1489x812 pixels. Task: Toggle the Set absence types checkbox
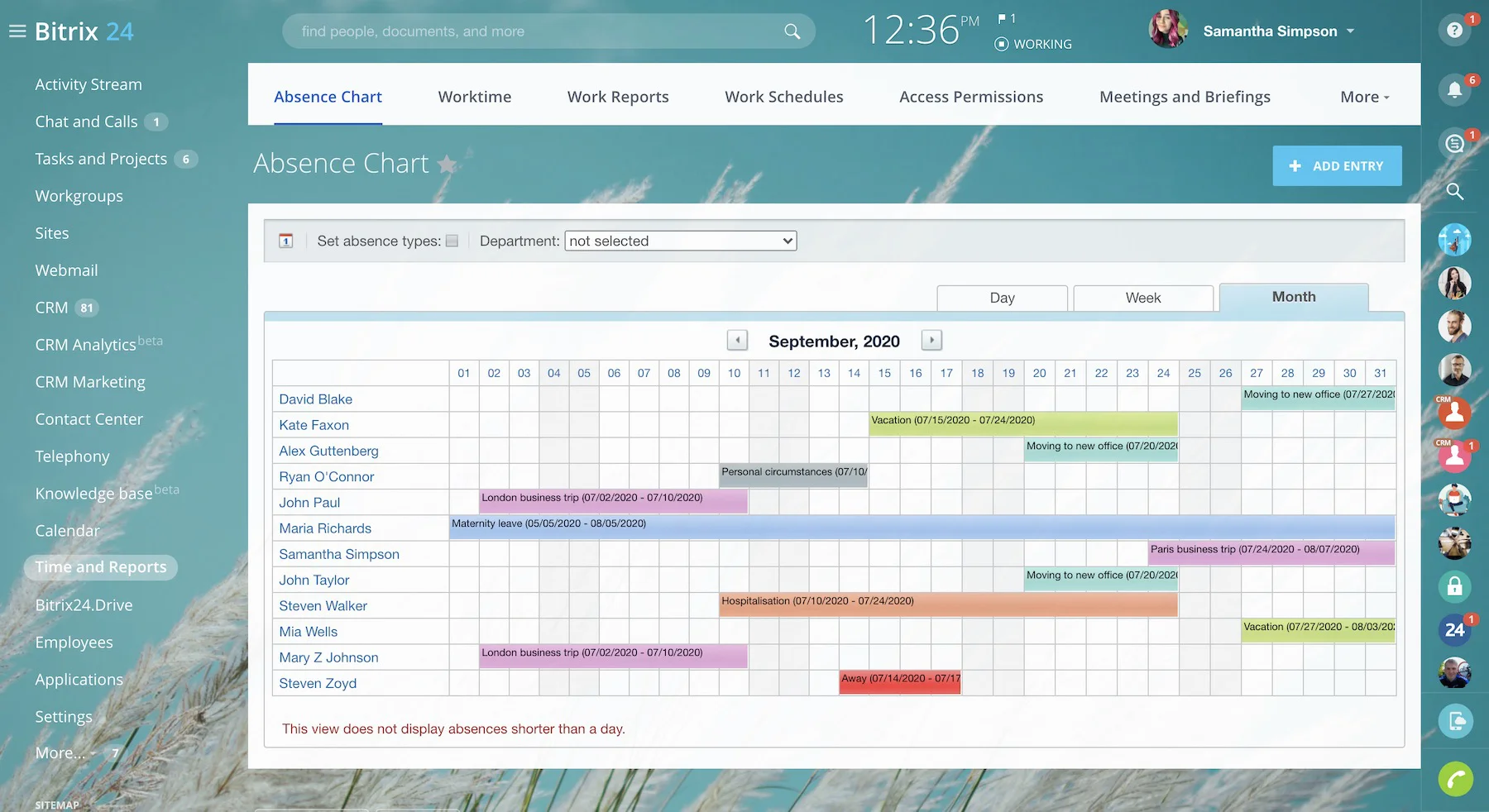[x=452, y=241]
